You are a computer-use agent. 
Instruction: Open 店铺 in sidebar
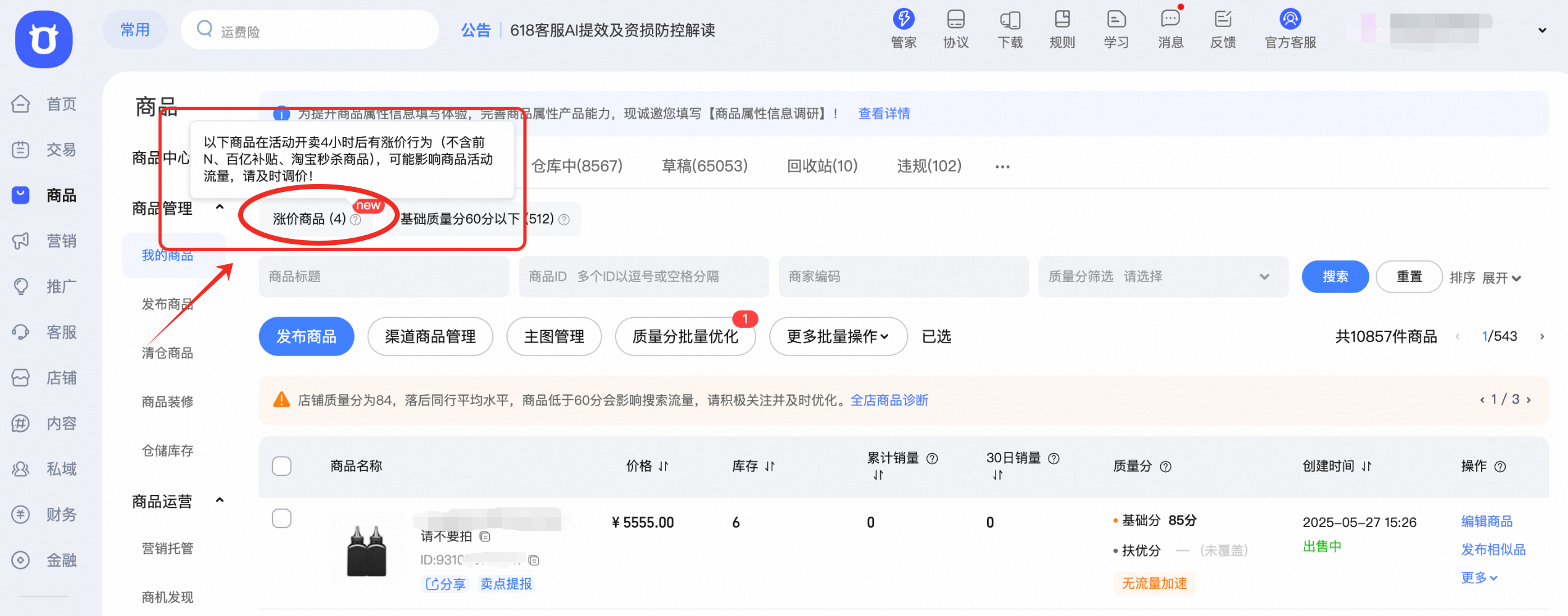(x=44, y=378)
